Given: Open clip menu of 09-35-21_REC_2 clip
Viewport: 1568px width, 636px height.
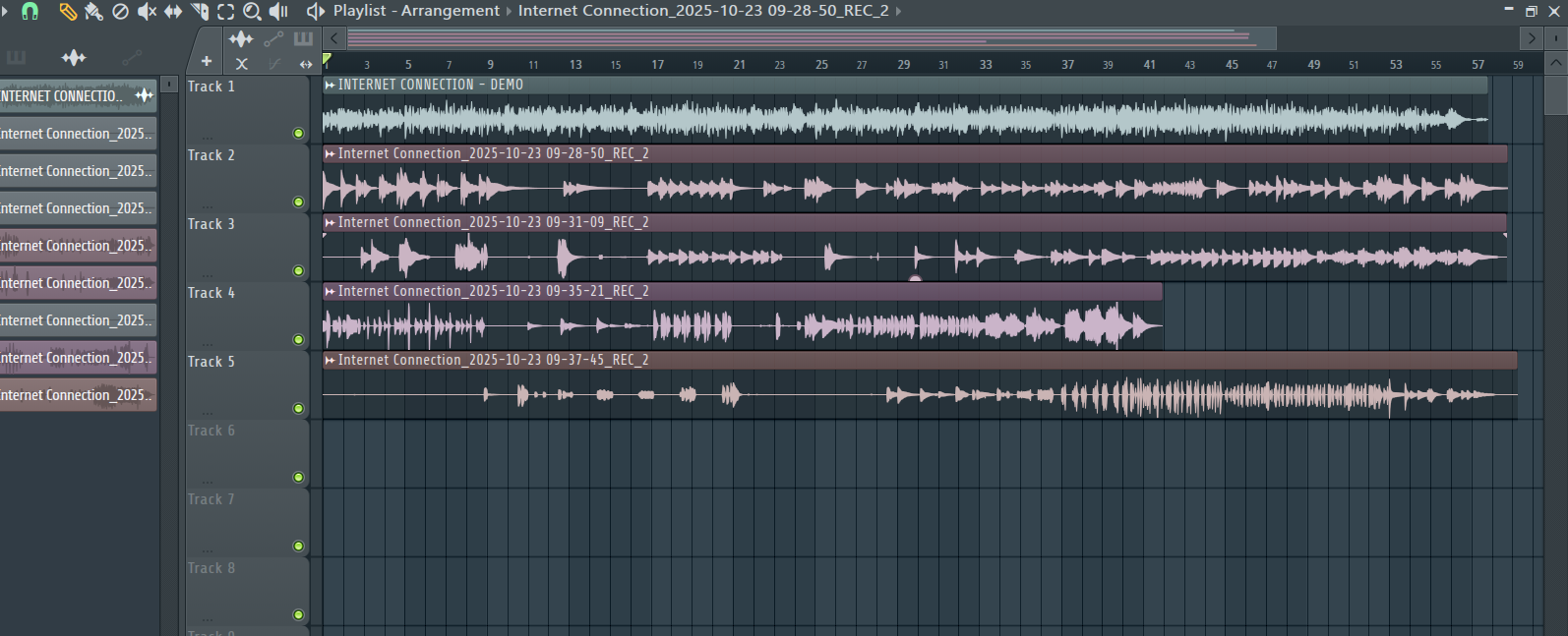Looking at the screenshot, I should [331, 292].
